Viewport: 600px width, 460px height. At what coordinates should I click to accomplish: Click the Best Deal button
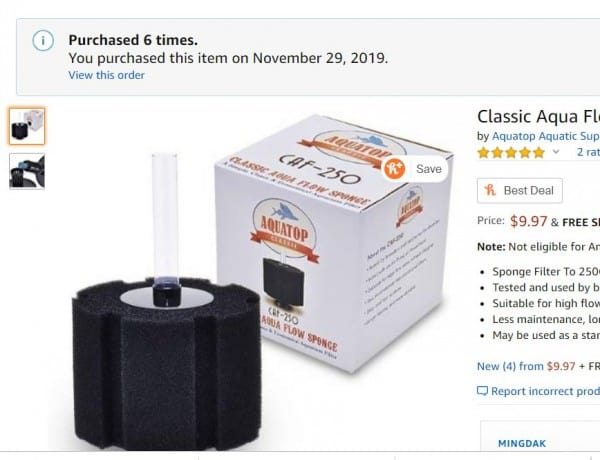click(520, 190)
